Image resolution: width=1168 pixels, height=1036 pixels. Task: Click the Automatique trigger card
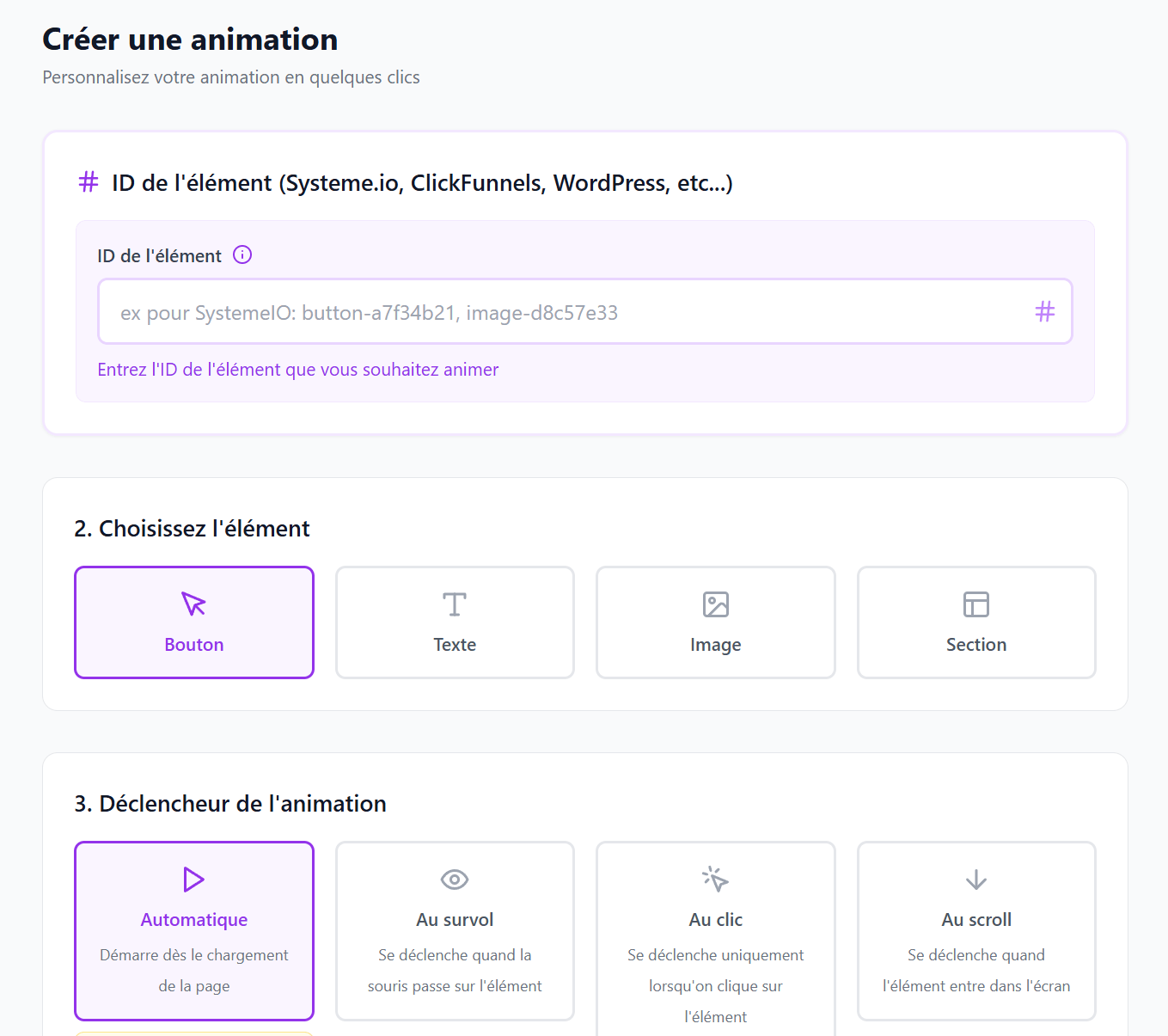click(x=193, y=931)
